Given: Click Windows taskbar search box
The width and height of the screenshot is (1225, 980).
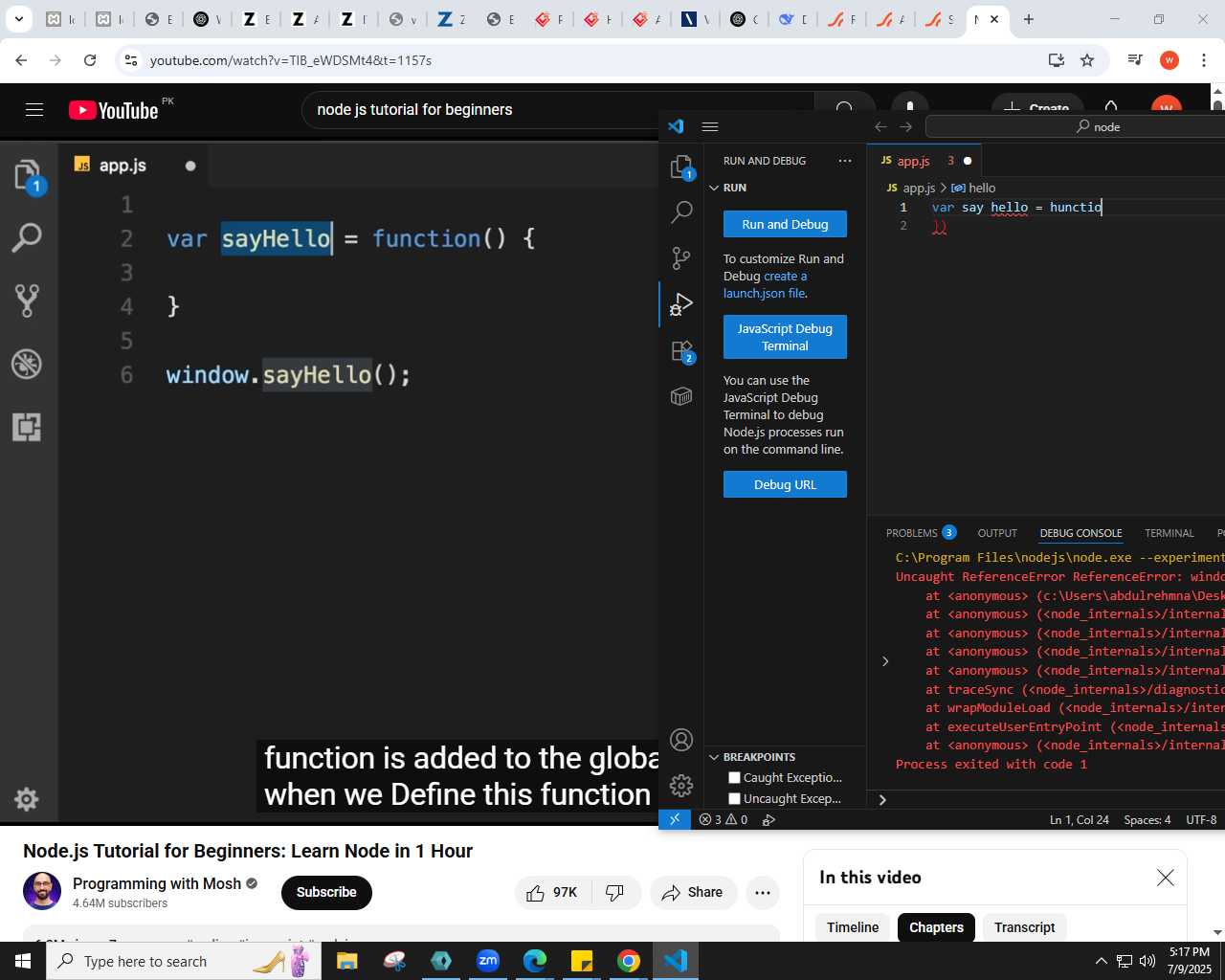Looking at the screenshot, I should 184,961.
